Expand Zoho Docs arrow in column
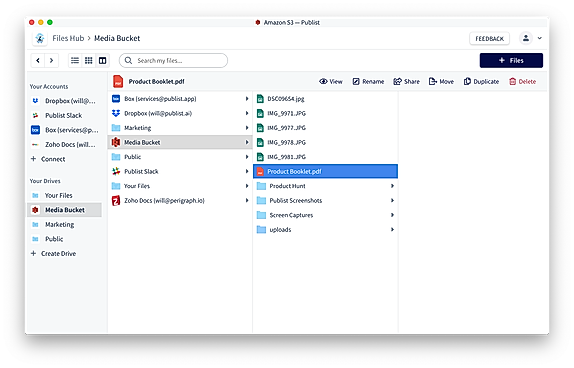Screen dimensions: 574x368 click(x=247, y=200)
